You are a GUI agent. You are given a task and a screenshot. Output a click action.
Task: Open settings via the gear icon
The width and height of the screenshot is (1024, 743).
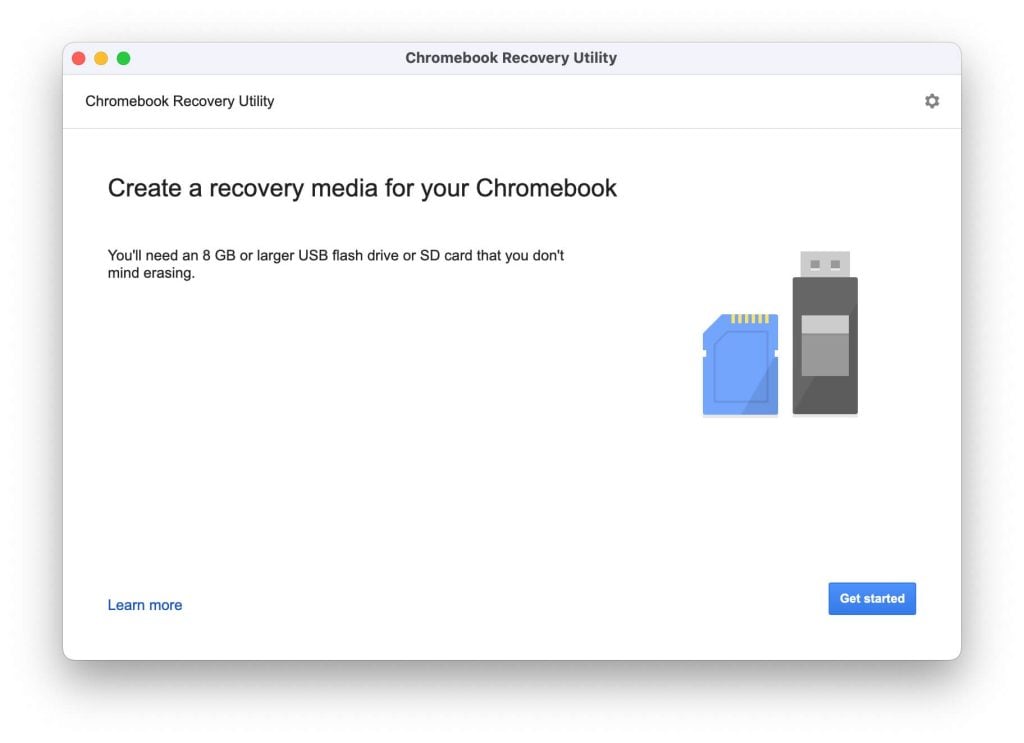[931, 101]
